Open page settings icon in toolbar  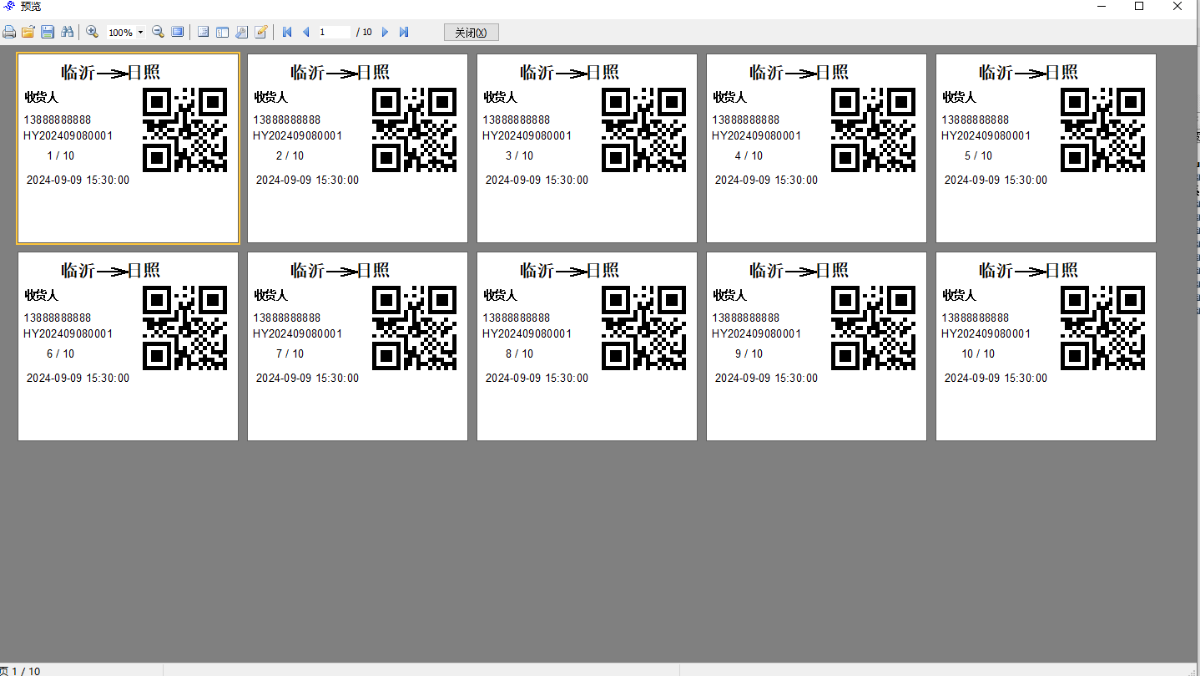point(241,32)
